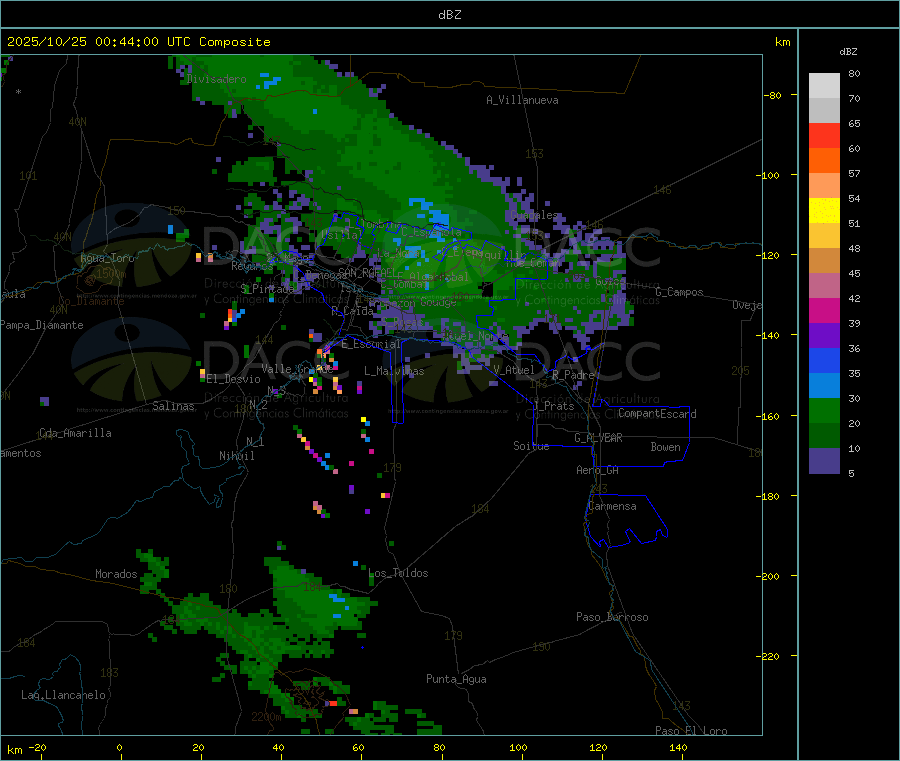The image size is (900, 761).
Task: Click the 'Lag.Llancanelo' location label
Action: click(x=64, y=695)
